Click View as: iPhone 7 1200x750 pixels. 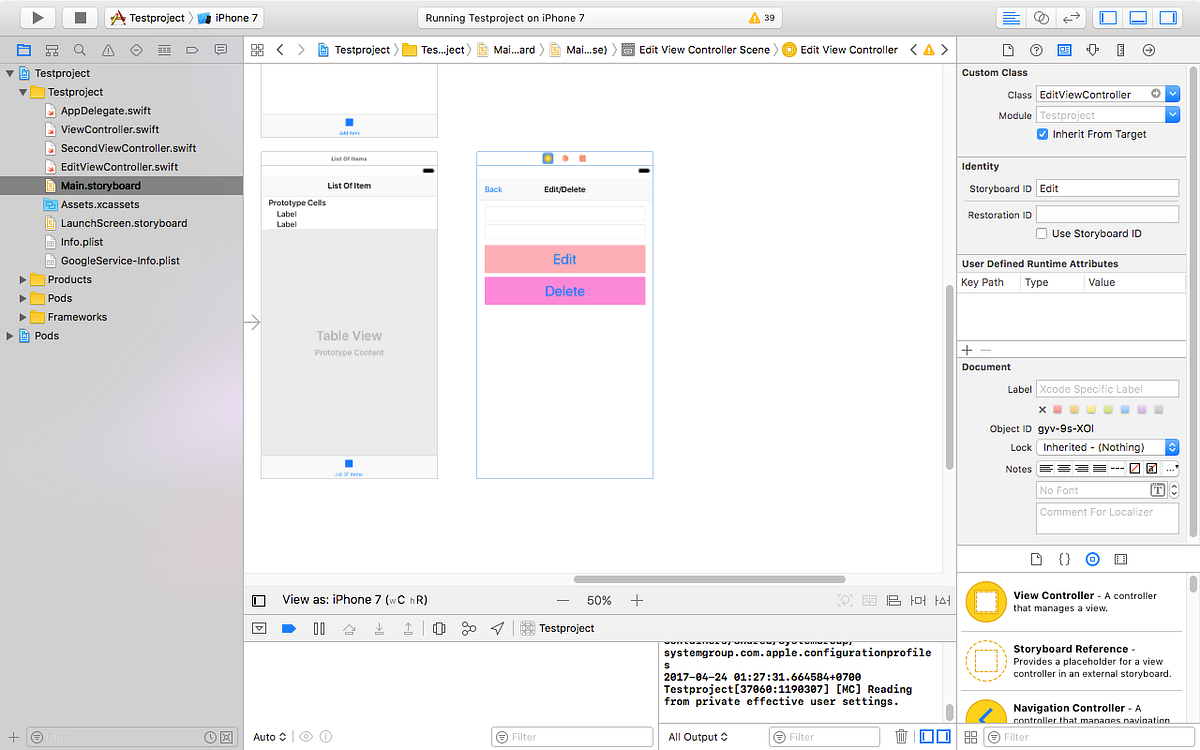330,600
